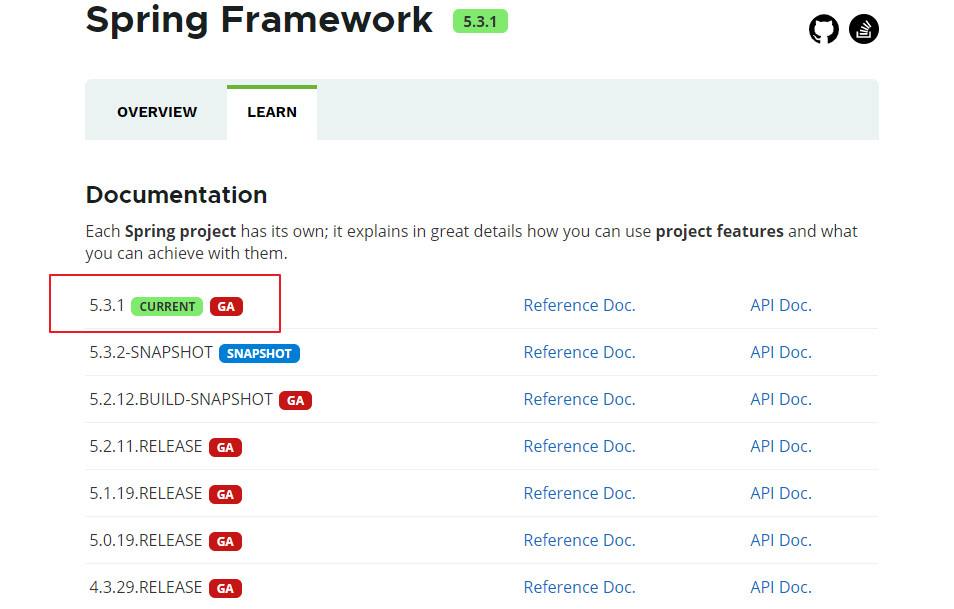Screen dimensions: 954x609
Task: Click the GA badge for 5.2.11.RELEASE
Action: tap(225, 447)
